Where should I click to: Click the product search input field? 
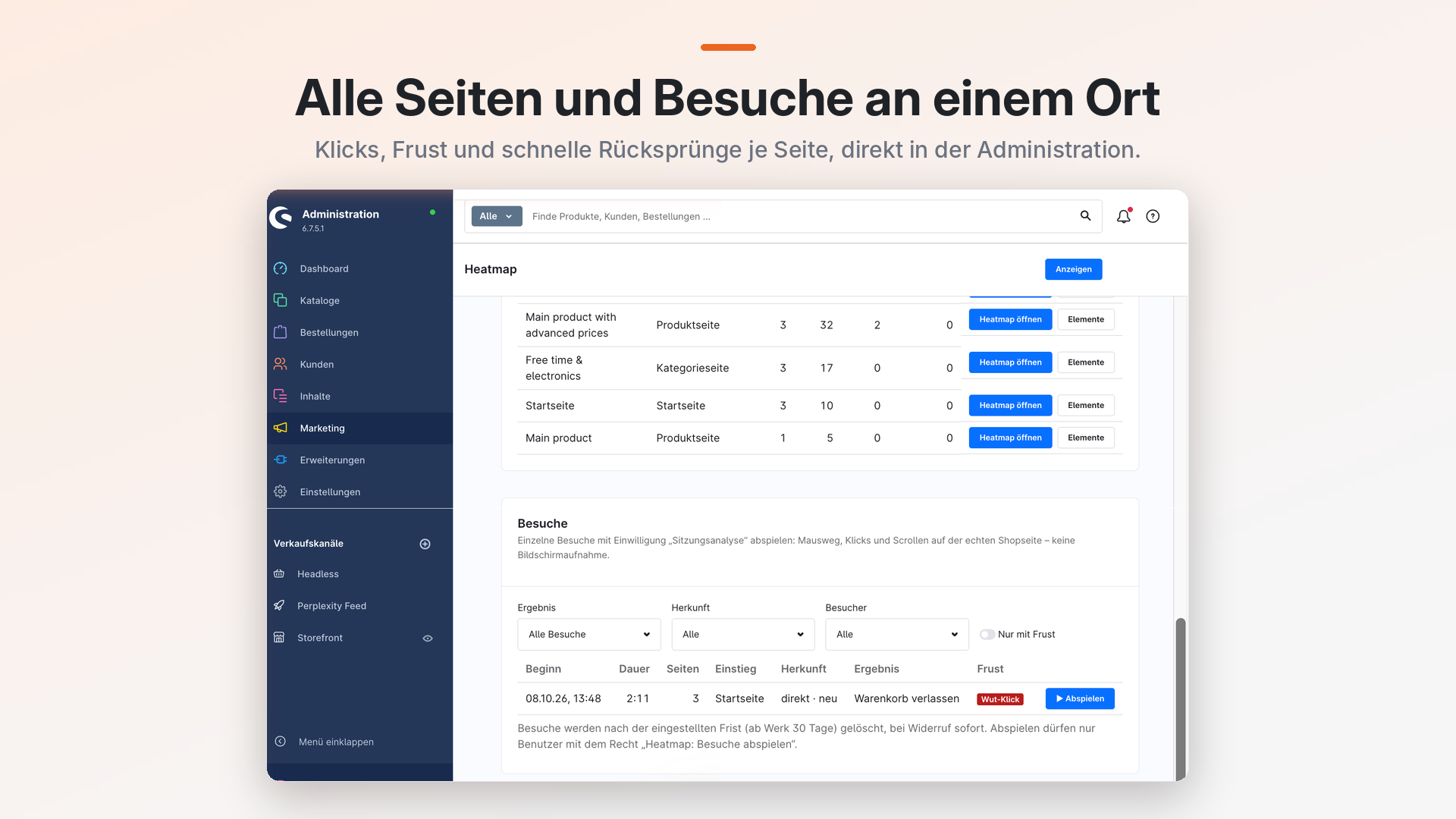tap(800, 216)
